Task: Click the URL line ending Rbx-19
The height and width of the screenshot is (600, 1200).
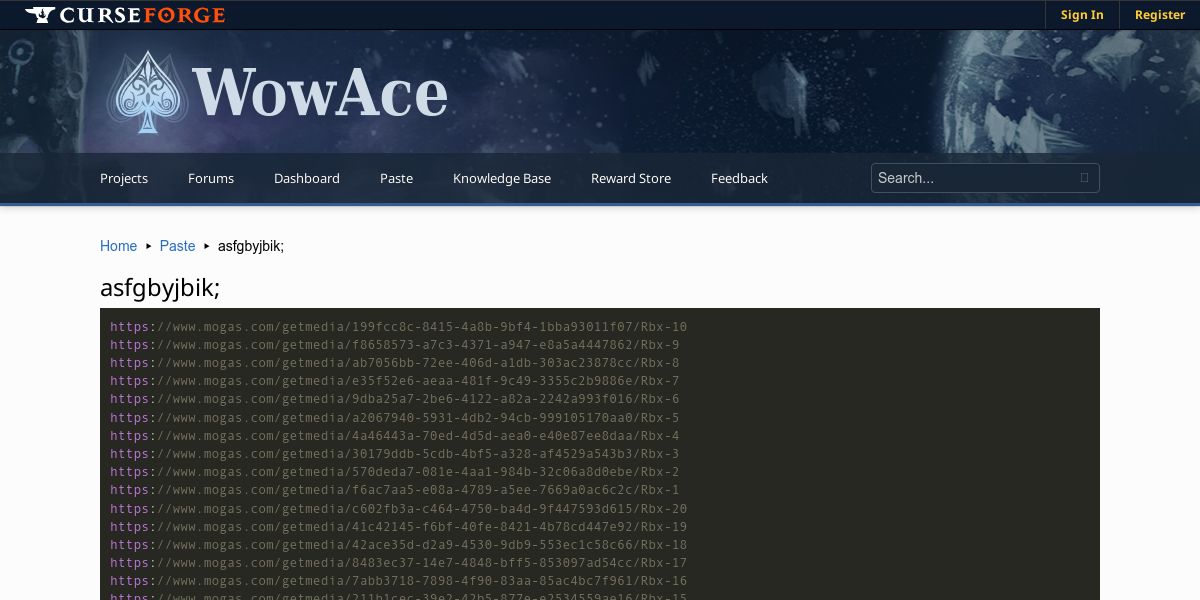Action: (x=398, y=527)
